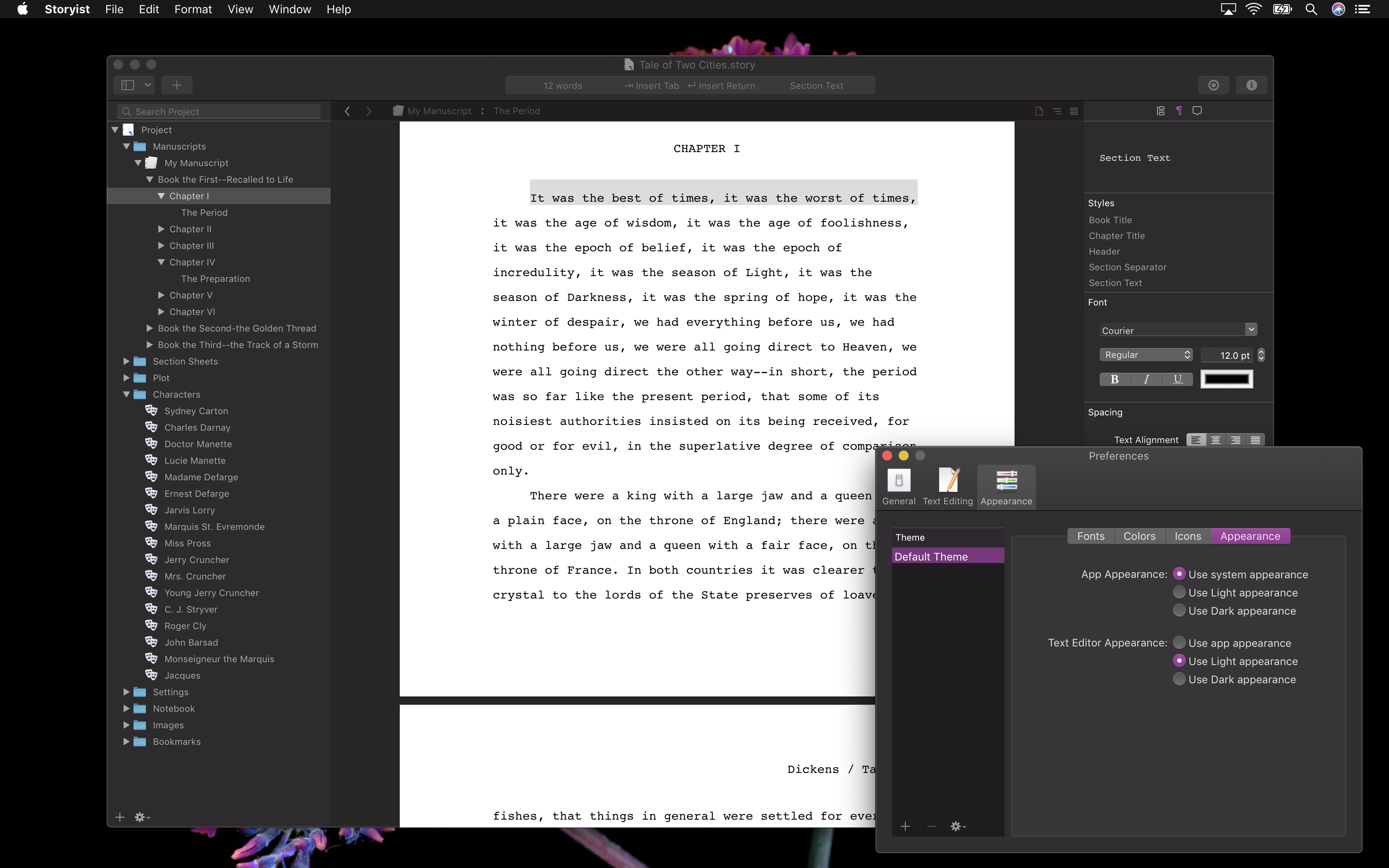Viewport: 1389px width, 868px height.
Task: Apply the Chapter Title style
Action: tap(1116, 235)
